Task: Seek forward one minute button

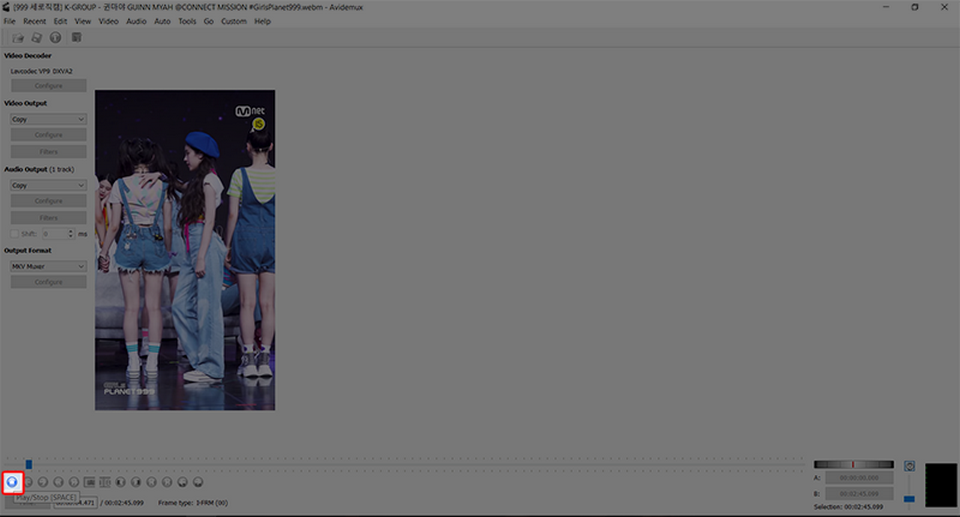Action: pos(198,482)
